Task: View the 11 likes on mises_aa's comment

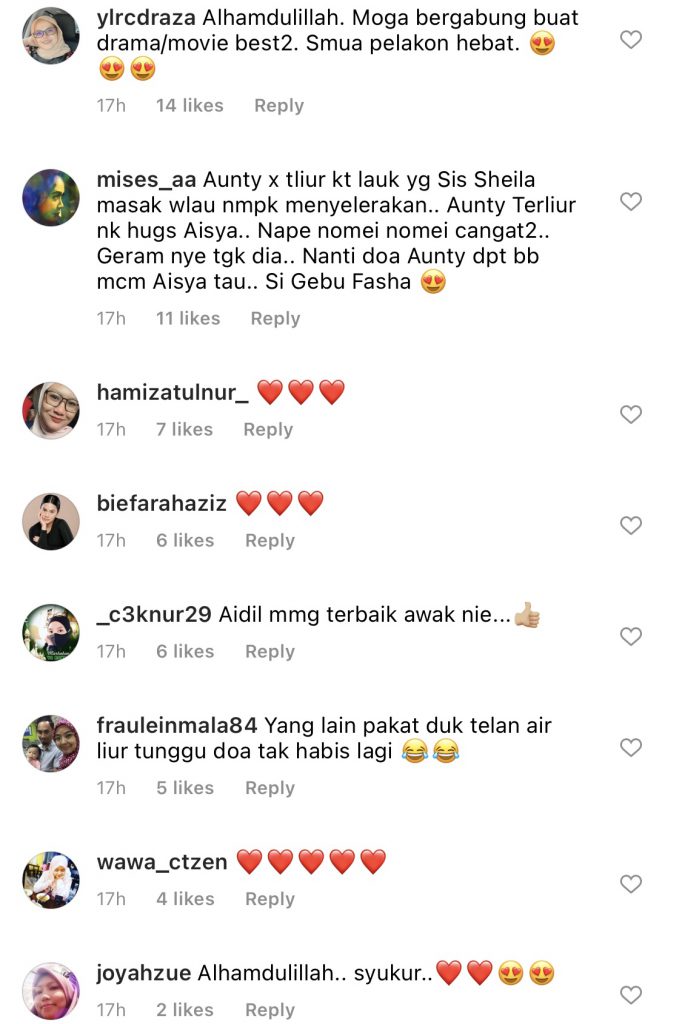Action: tap(188, 319)
